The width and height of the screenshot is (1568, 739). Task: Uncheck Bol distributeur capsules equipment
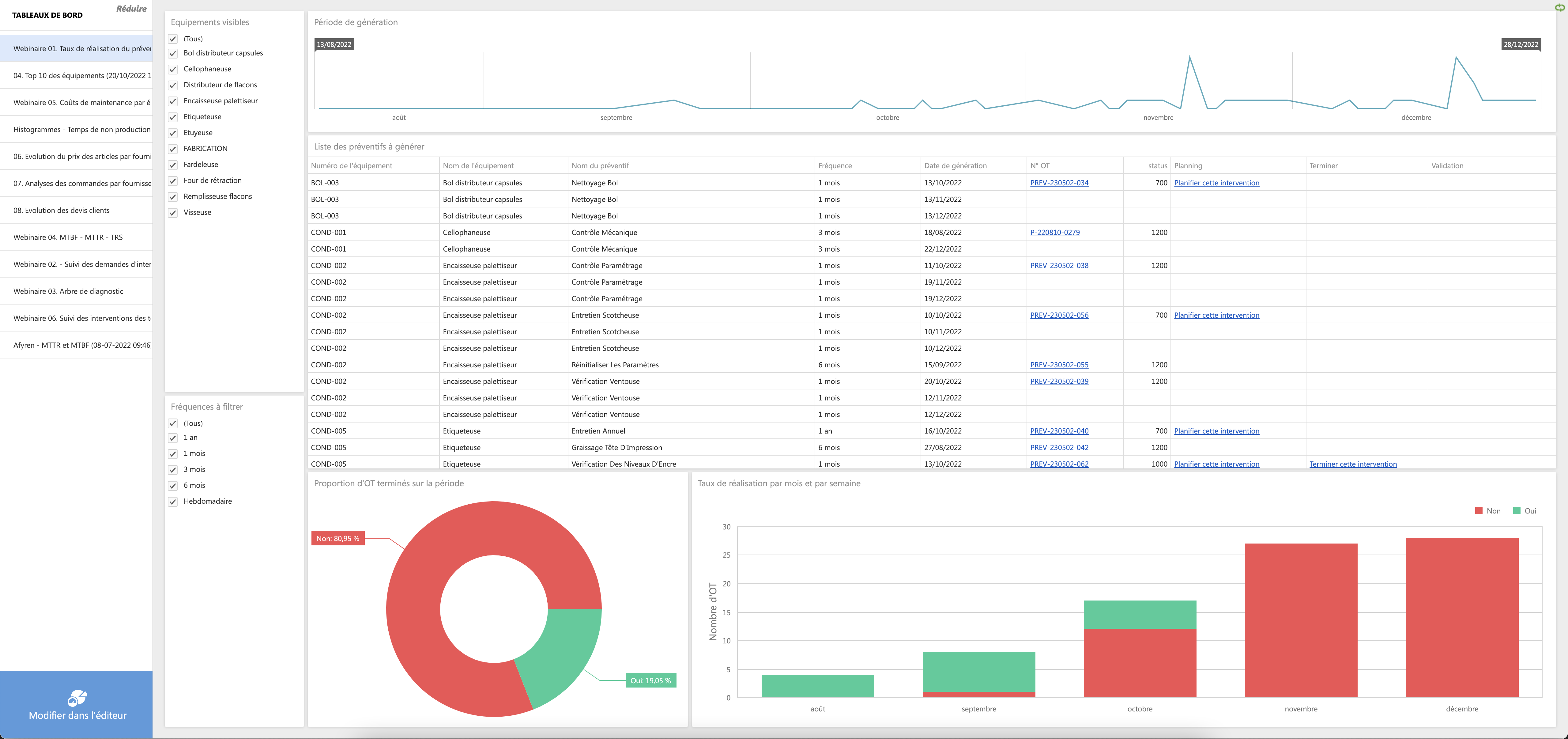173,54
